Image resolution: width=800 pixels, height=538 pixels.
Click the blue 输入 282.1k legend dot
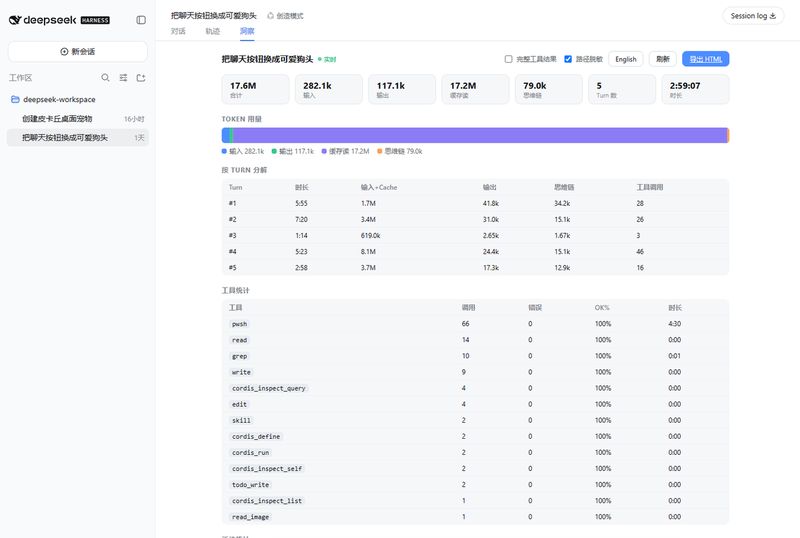click(224, 151)
